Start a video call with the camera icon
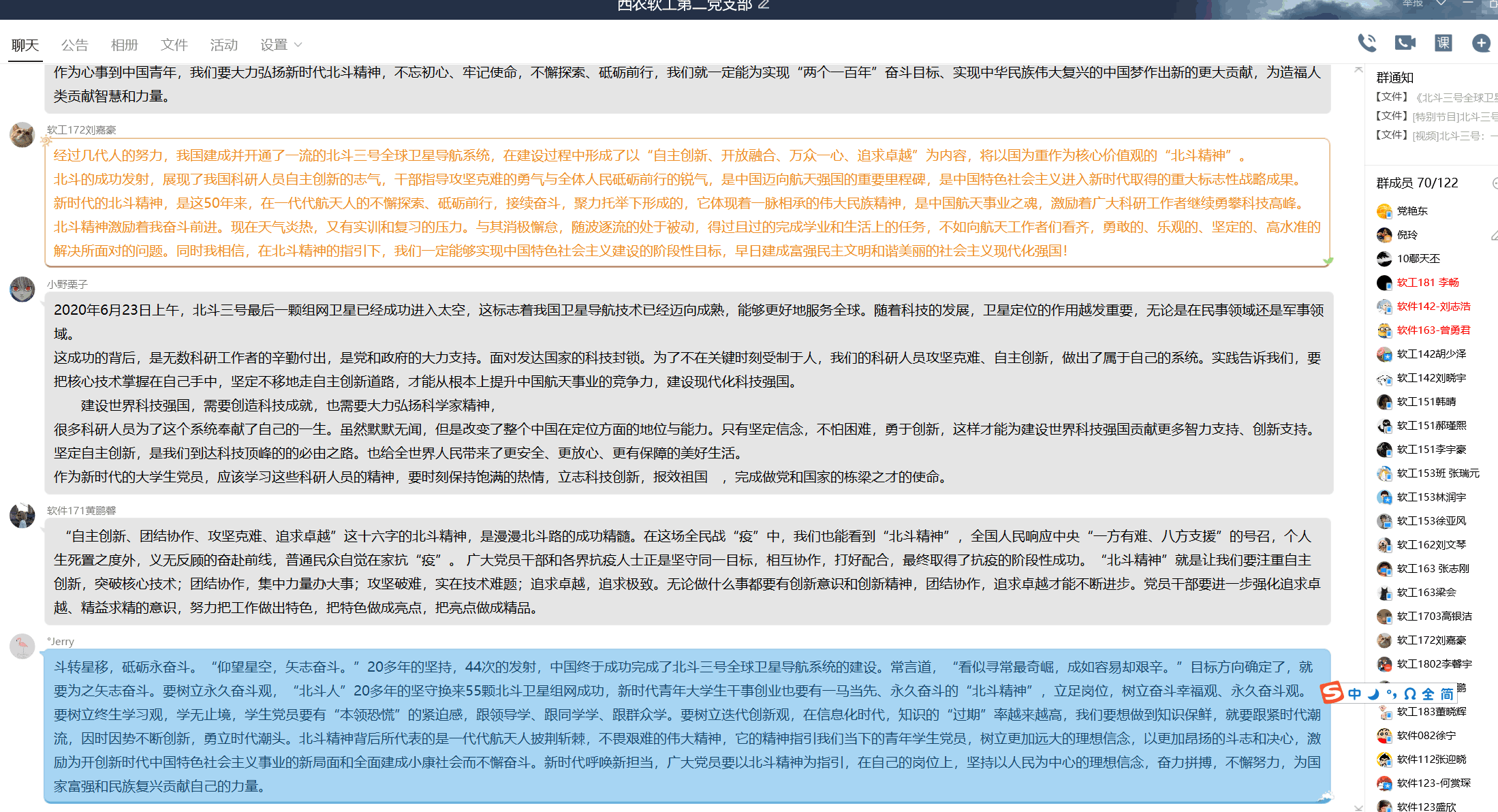 (1405, 43)
